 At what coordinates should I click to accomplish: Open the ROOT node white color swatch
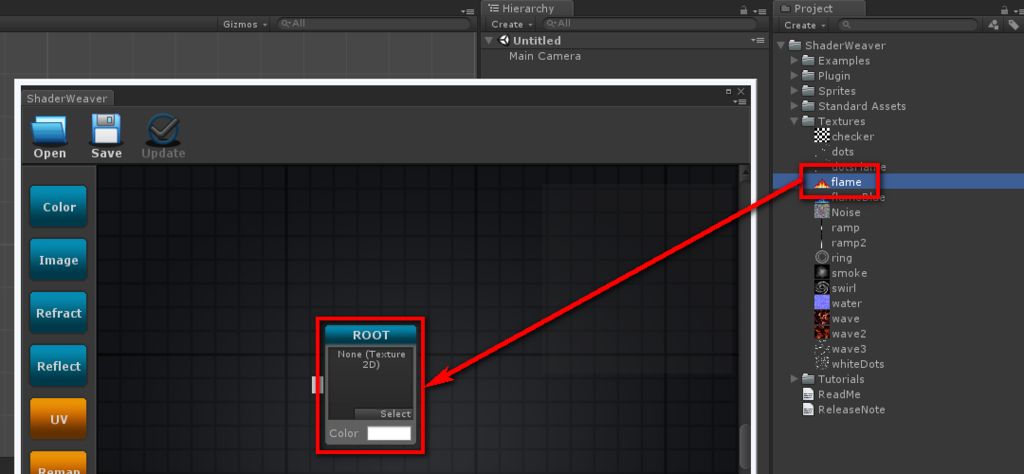[389, 434]
